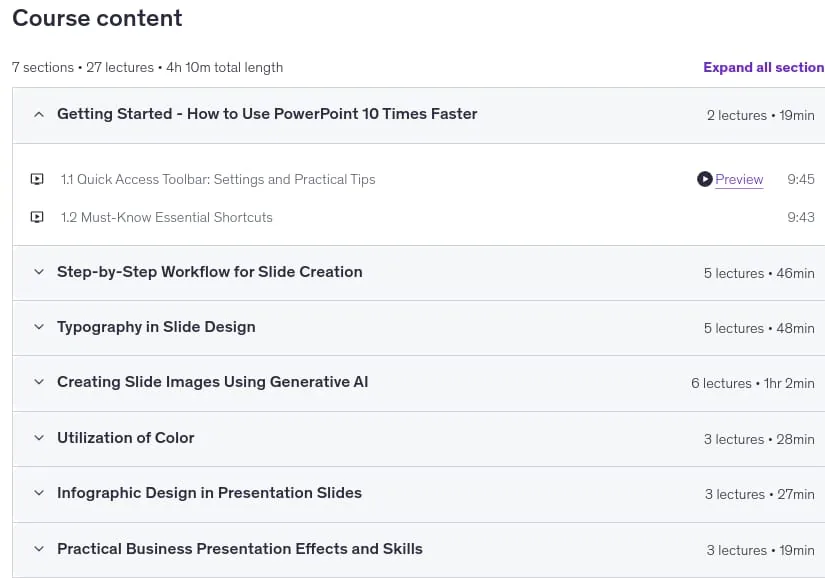
Task: Collapse the Getting Started section chevron
Action: coord(39,114)
